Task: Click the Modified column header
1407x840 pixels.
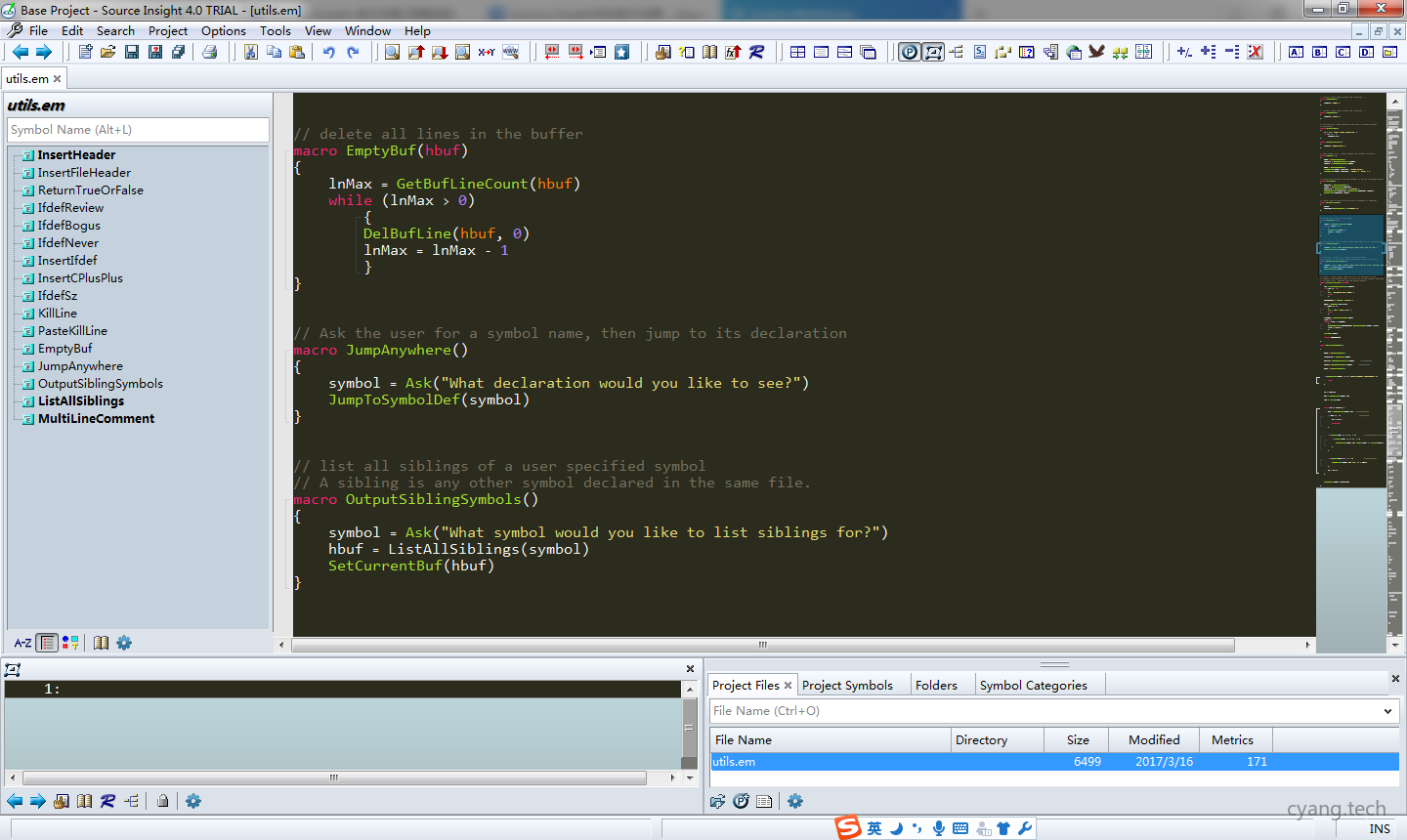Action: coord(1154,740)
